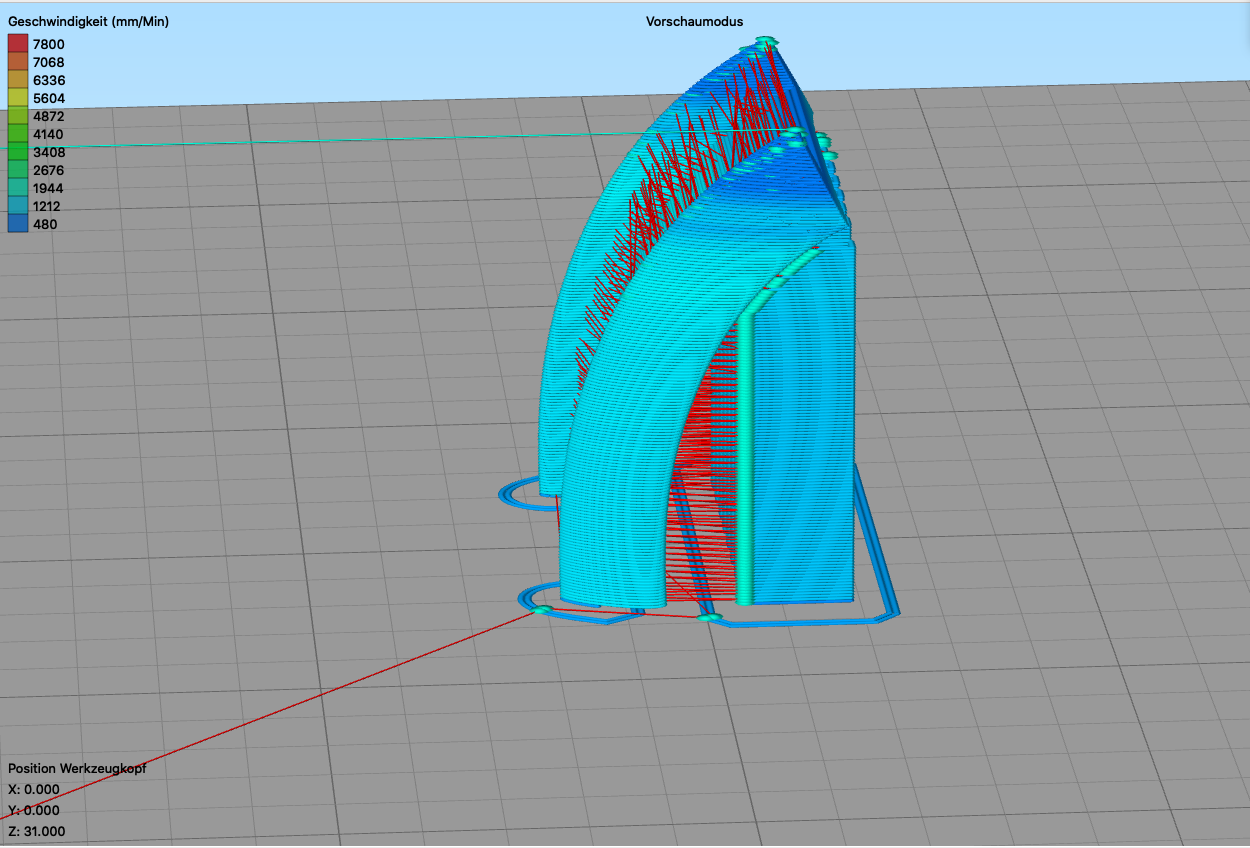Click the Z: 31.000 position readout
This screenshot has width=1250, height=848.
coord(37,831)
